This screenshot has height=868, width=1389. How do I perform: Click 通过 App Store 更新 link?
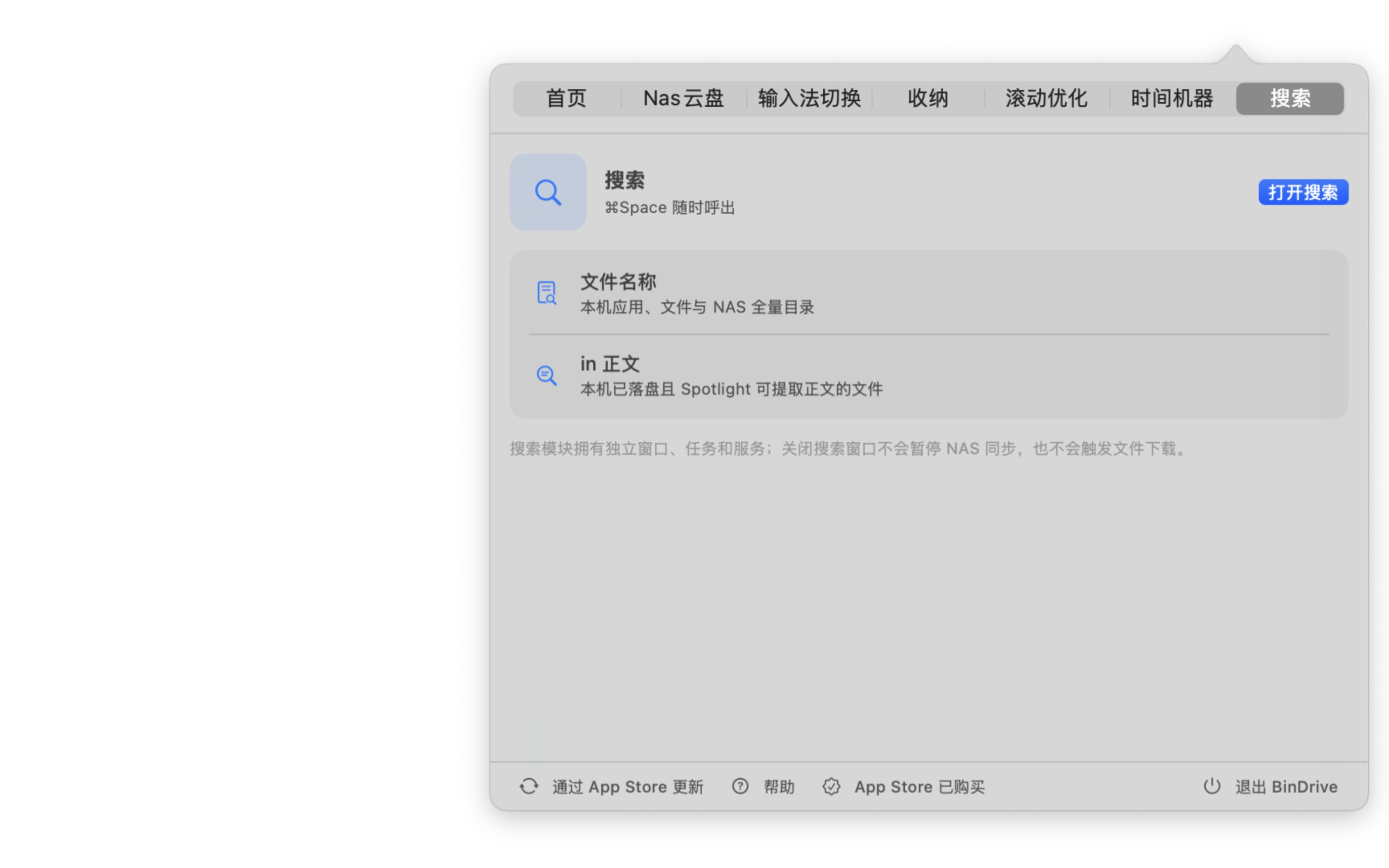(x=627, y=787)
